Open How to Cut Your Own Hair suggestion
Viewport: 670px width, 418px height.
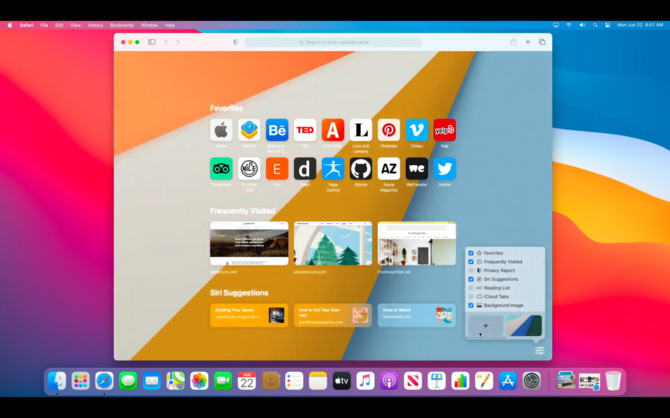332,315
